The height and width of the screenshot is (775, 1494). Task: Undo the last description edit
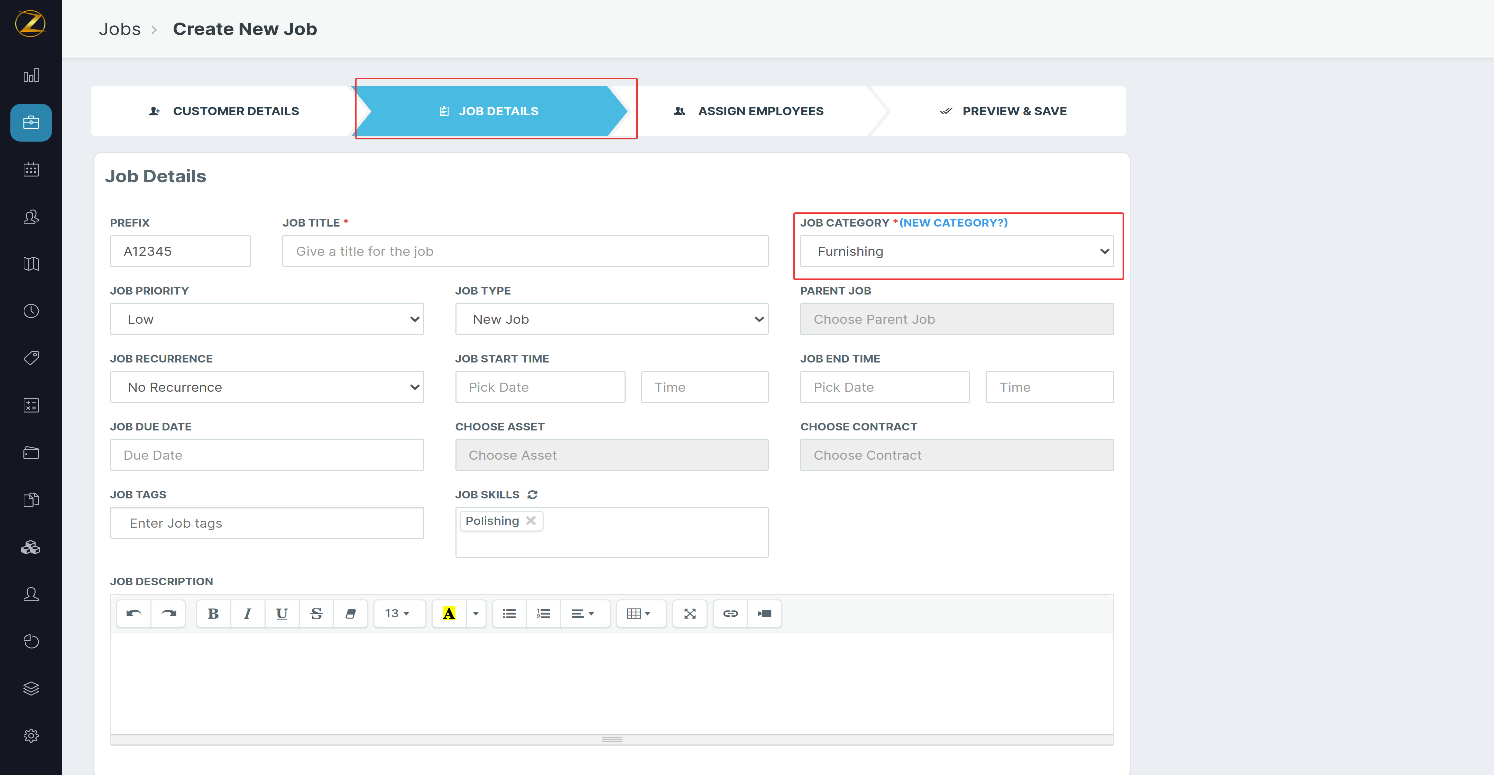click(x=134, y=614)
